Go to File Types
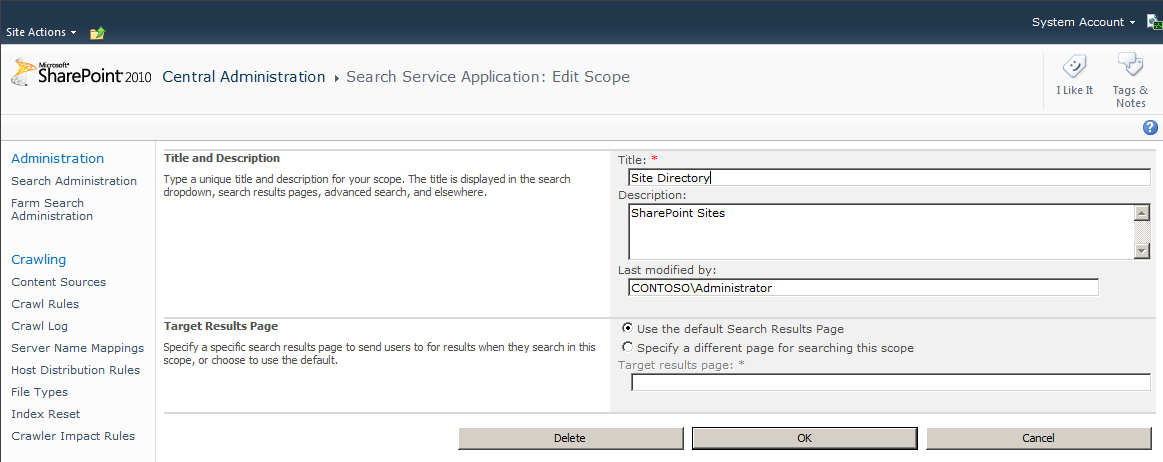This screenshot has height=462, width=1163. 40,392
